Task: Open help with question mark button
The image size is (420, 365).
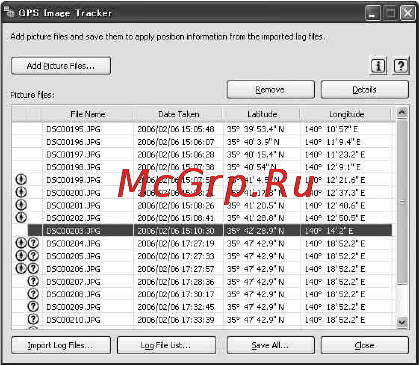Action: tap(400, 66)
